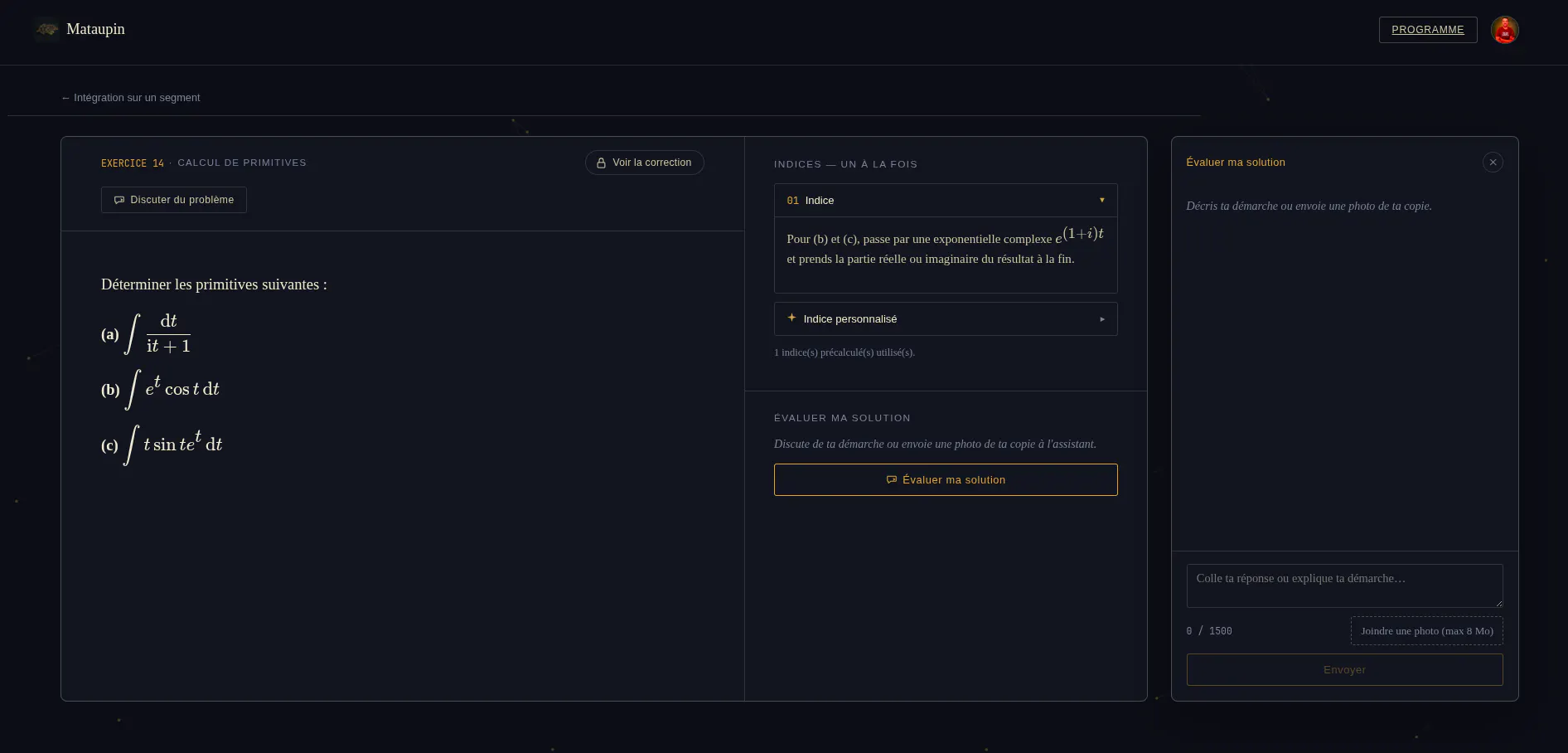Screen dimensions: 1568x753
Task: Click the ÉVALUER MA SOLUTION section heading
Action: pyautogui.click(x=842, y=418)
